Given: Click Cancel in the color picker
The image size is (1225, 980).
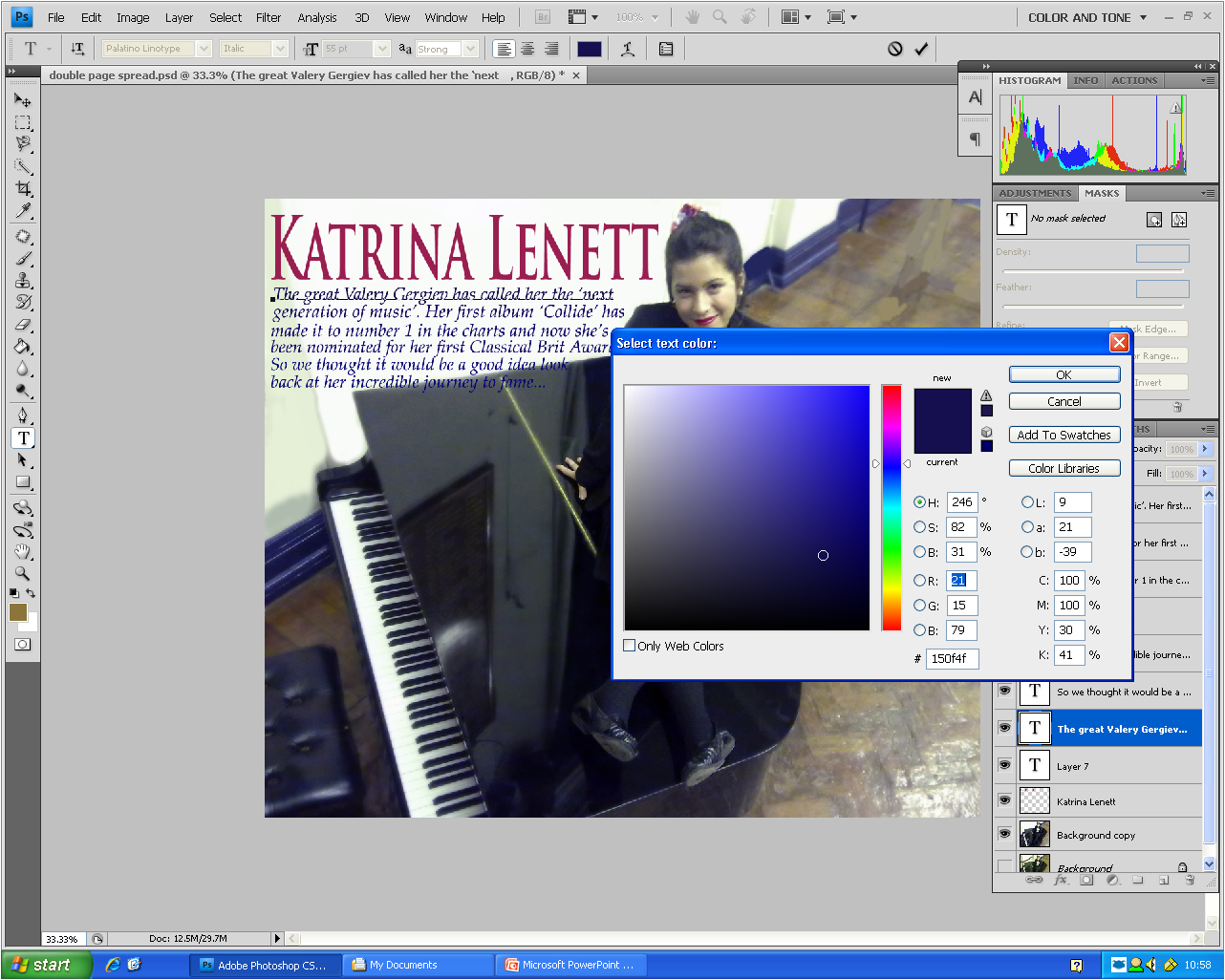Looking at the screenshot, I should click(1064, 401).
